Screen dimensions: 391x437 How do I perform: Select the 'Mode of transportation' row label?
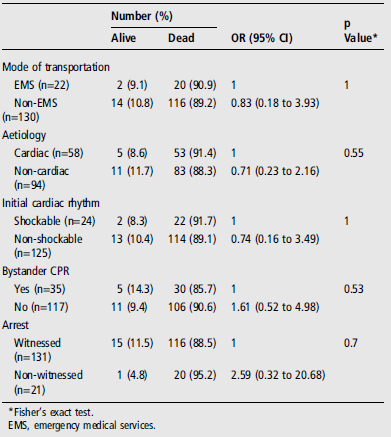(x=56, y=67)
